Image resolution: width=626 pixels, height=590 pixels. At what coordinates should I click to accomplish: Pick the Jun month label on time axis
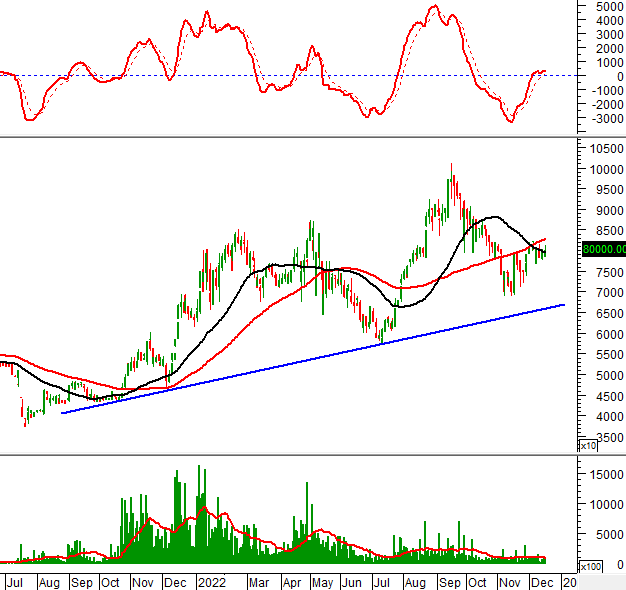click(353, 581)
